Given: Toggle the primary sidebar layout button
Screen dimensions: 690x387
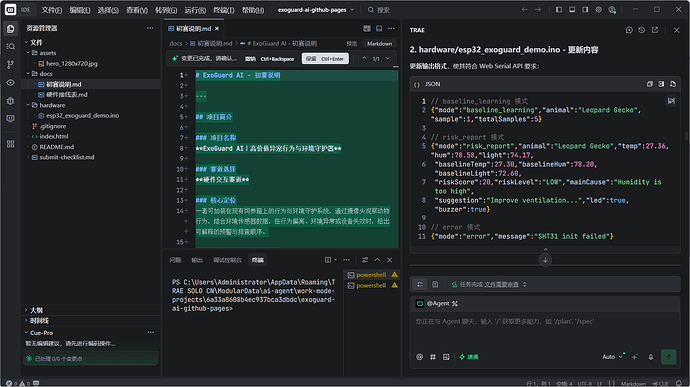Looking at the screenshot, I should [x=558, y=10].
